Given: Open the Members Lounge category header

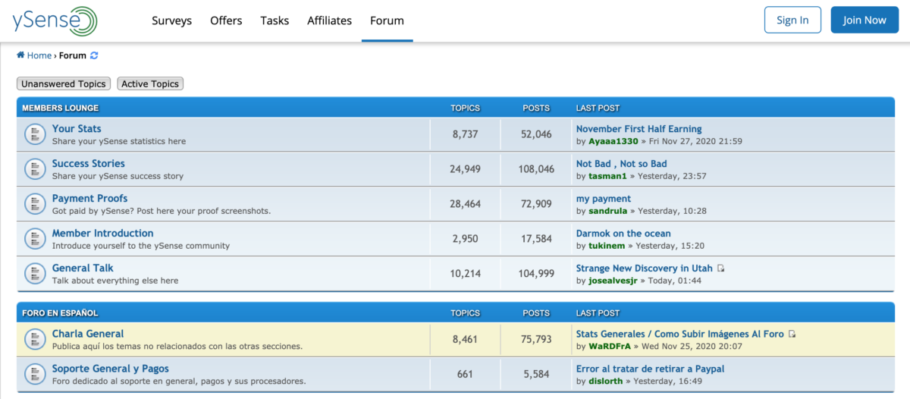Looking at the screenshot, I should (60, 108).
